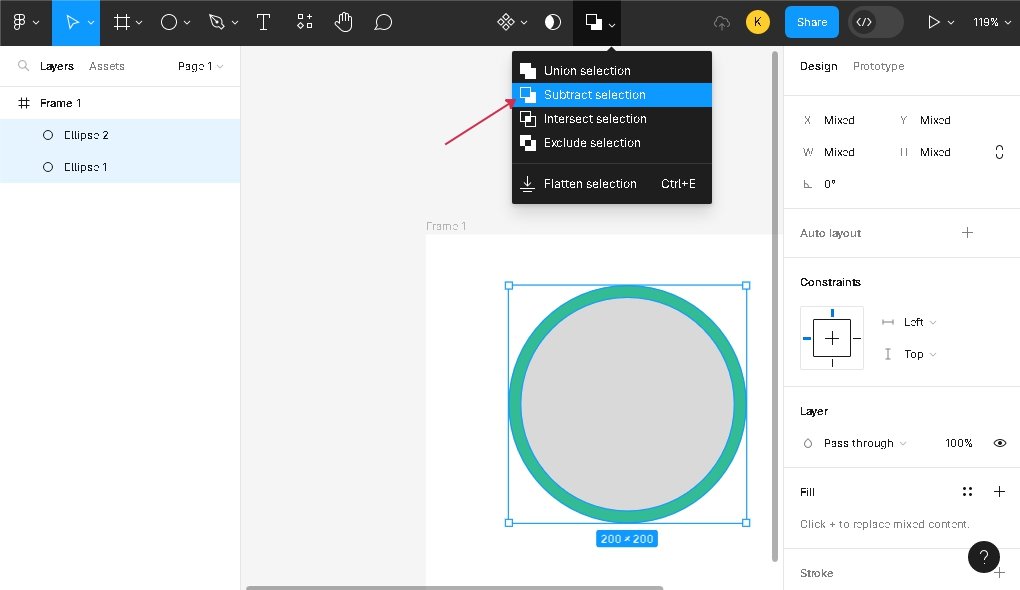1020x590 pixels.
Task: Open the component options chevron
Action: pyautogui.click(x=524, y=23)
